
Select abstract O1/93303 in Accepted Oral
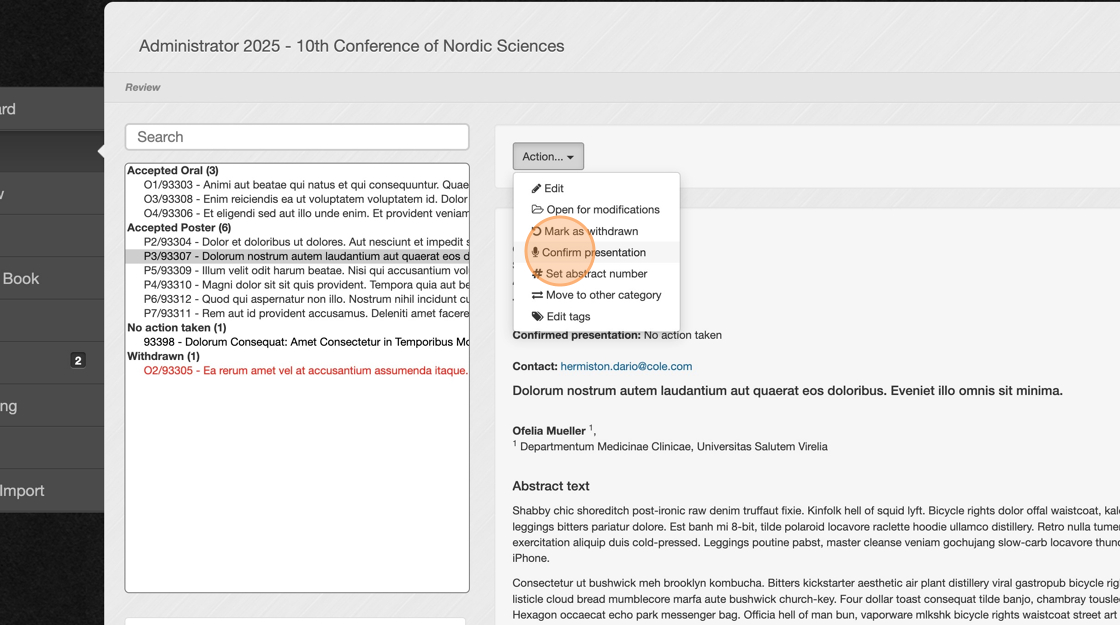[x=306, y=185]
